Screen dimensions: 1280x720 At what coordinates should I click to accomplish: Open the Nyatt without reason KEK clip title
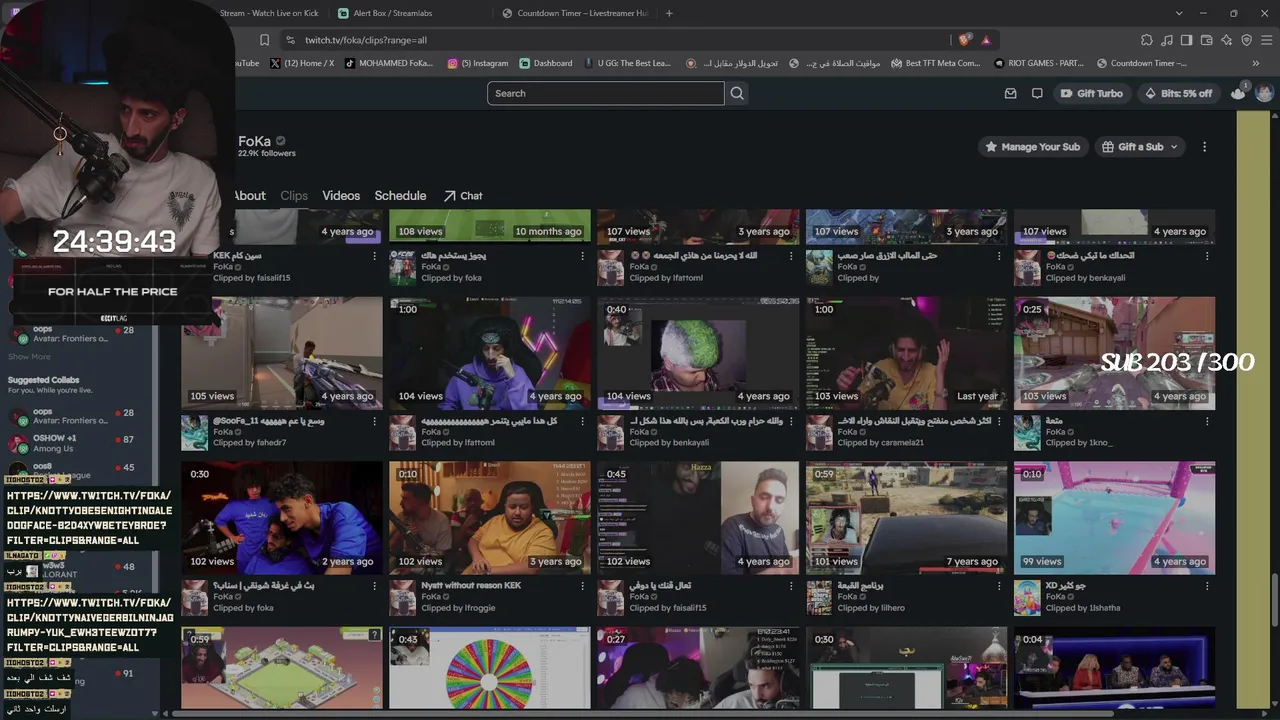(471, 585)
